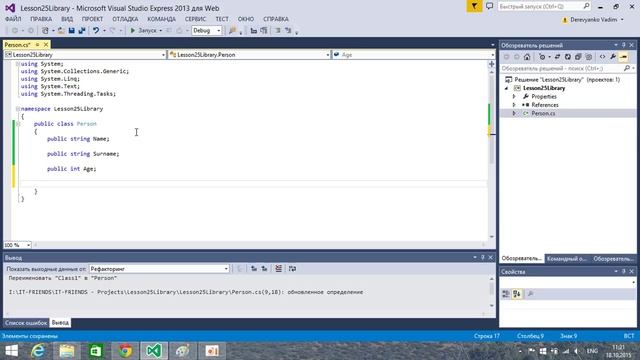Click the Alphabetical sort icon in Свойства panel
640x360 pixels.
click(517, 294)
